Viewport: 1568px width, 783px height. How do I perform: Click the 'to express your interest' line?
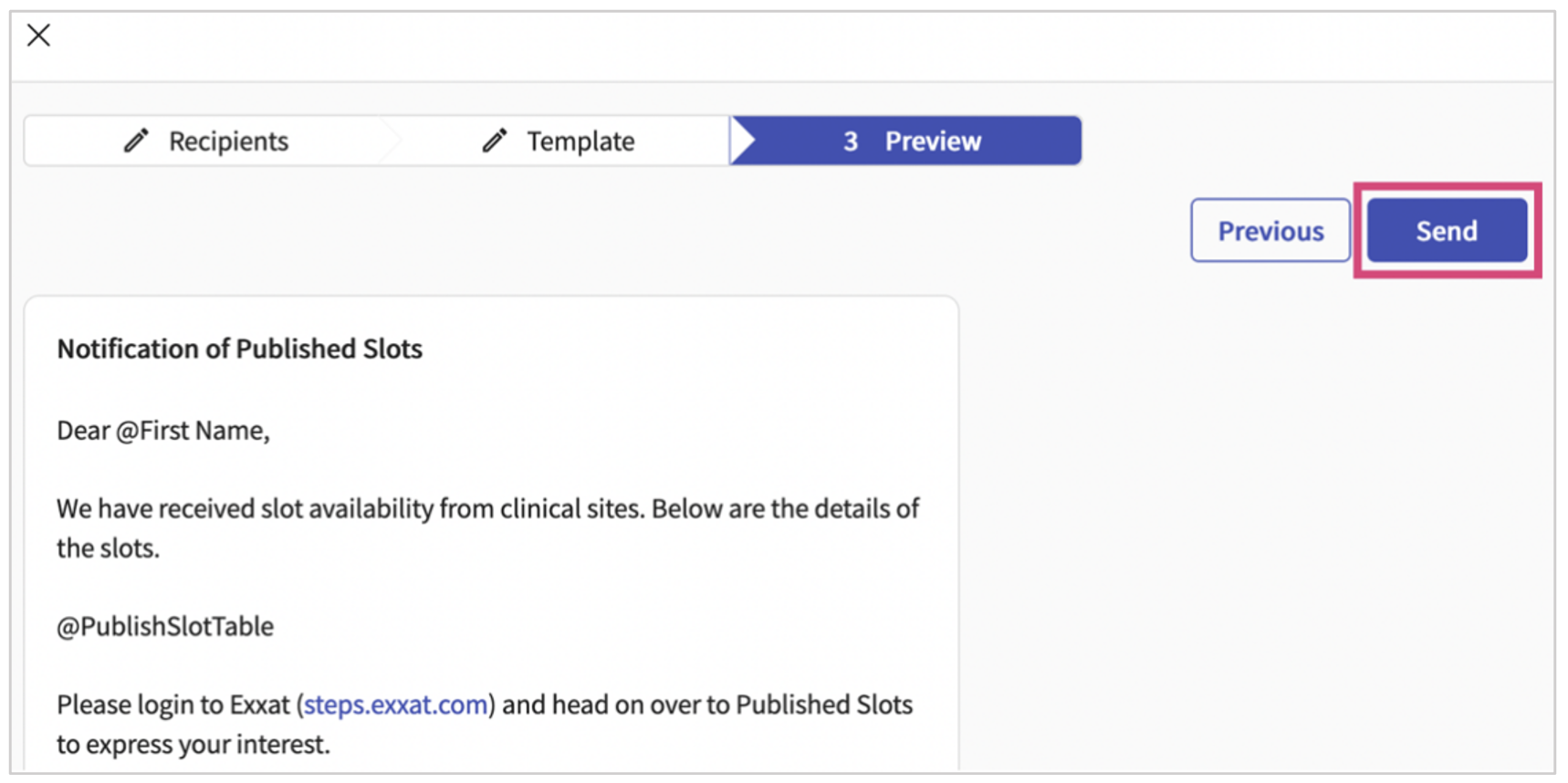(x=193, y=744)
